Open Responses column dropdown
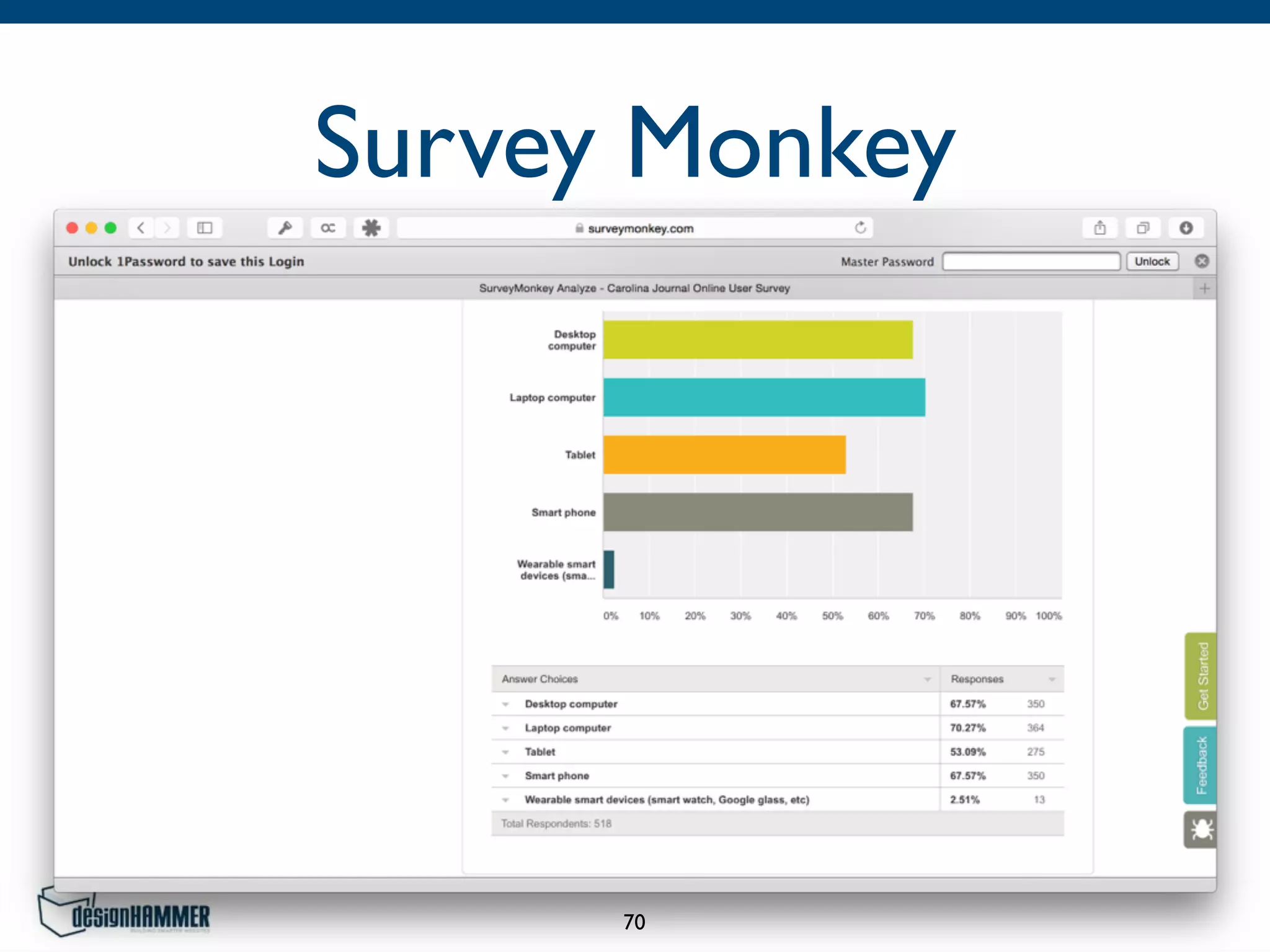 (1052, 679)
